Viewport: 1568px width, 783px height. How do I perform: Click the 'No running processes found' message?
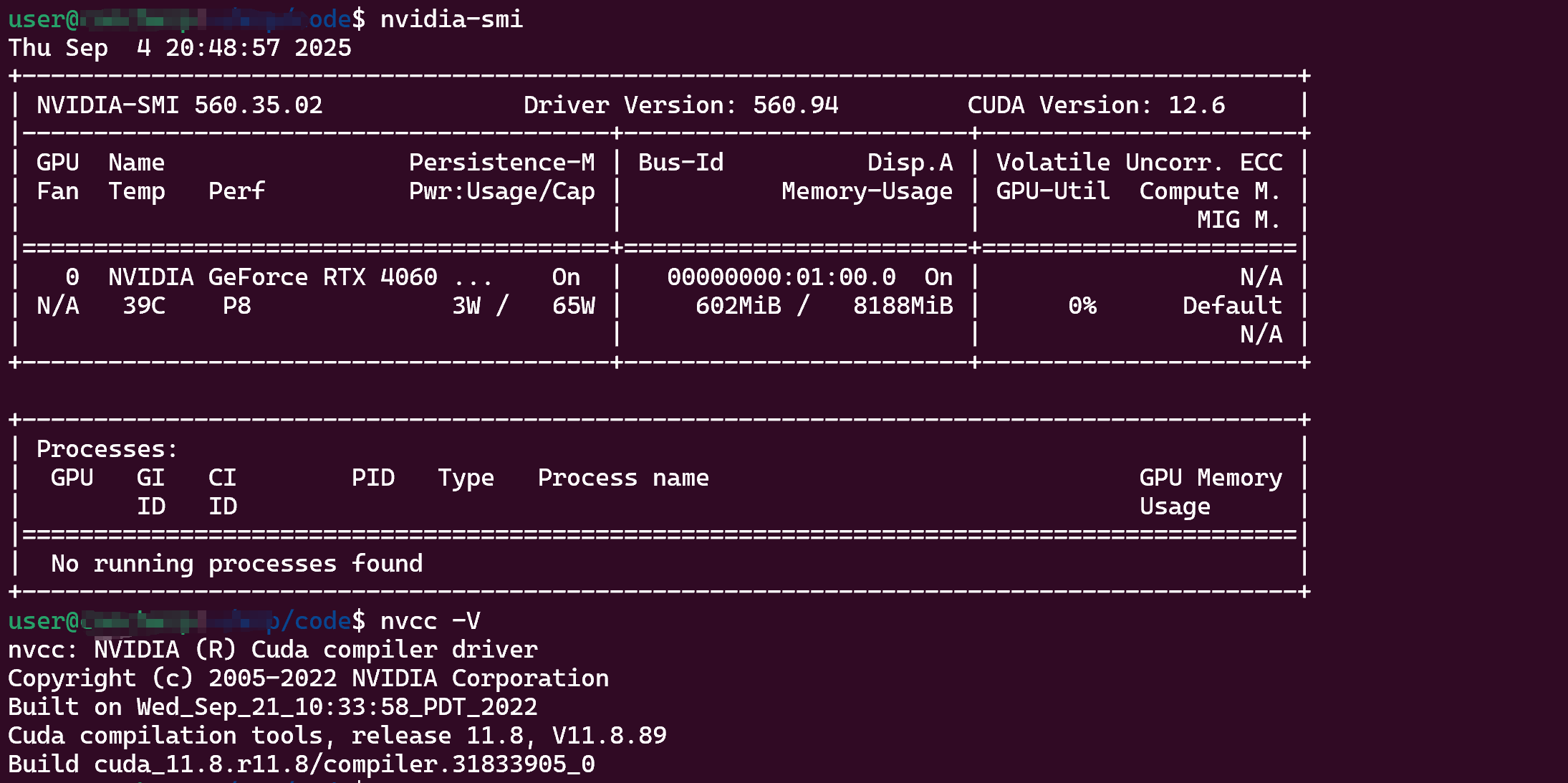237,564
